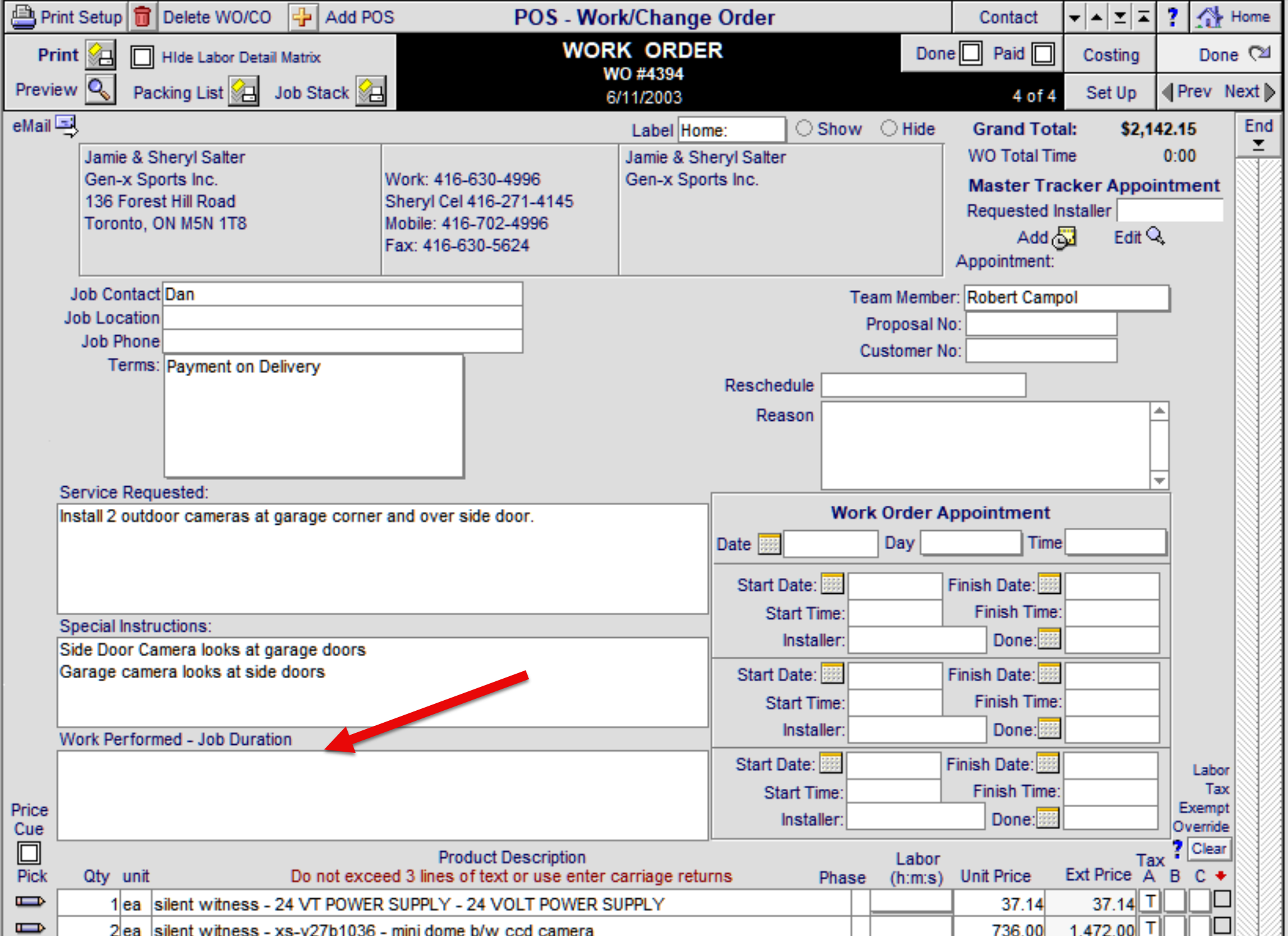Screen dimensions: 1288x936
Task: Click the Delete WO/CO trash icon
Action: [143, 17]
